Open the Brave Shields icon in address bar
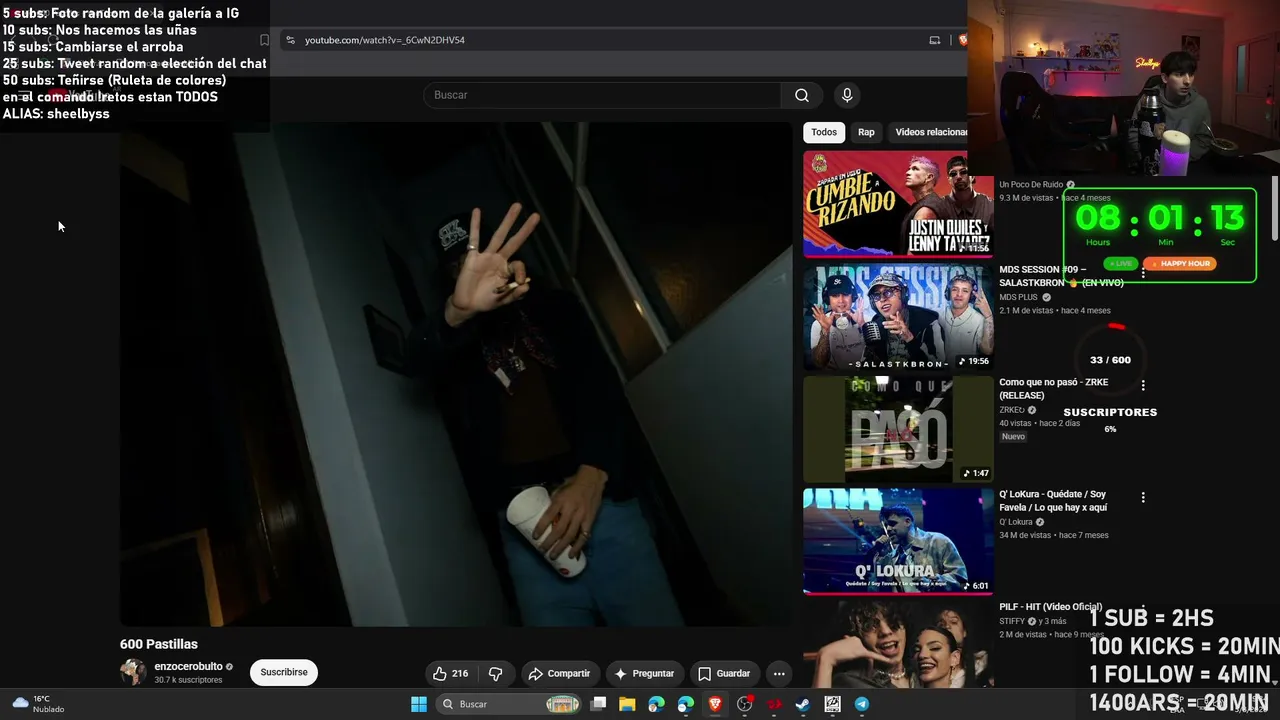Screen dimensions: 1280x720 pyautogui.click(x=962, y=40)
